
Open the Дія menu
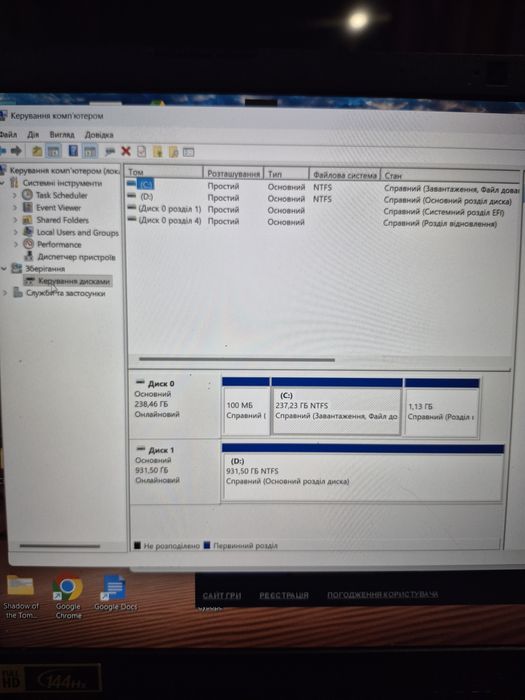point(33,134)
